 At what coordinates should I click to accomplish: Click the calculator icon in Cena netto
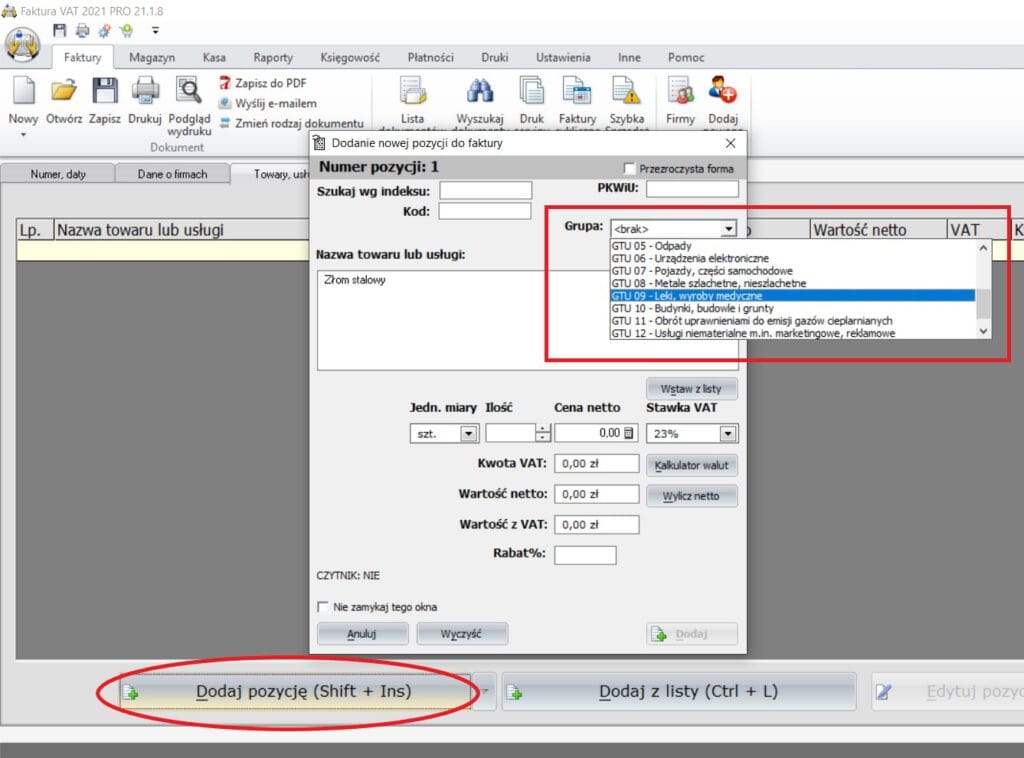629,434
